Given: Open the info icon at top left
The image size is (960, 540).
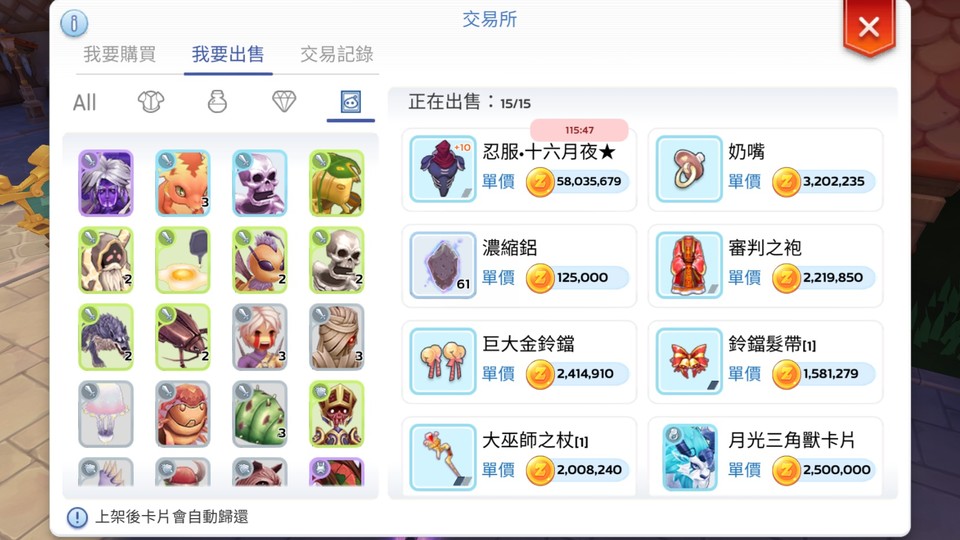Looking at the screenshot, I should pyautogui.click(x=74, y=23).
